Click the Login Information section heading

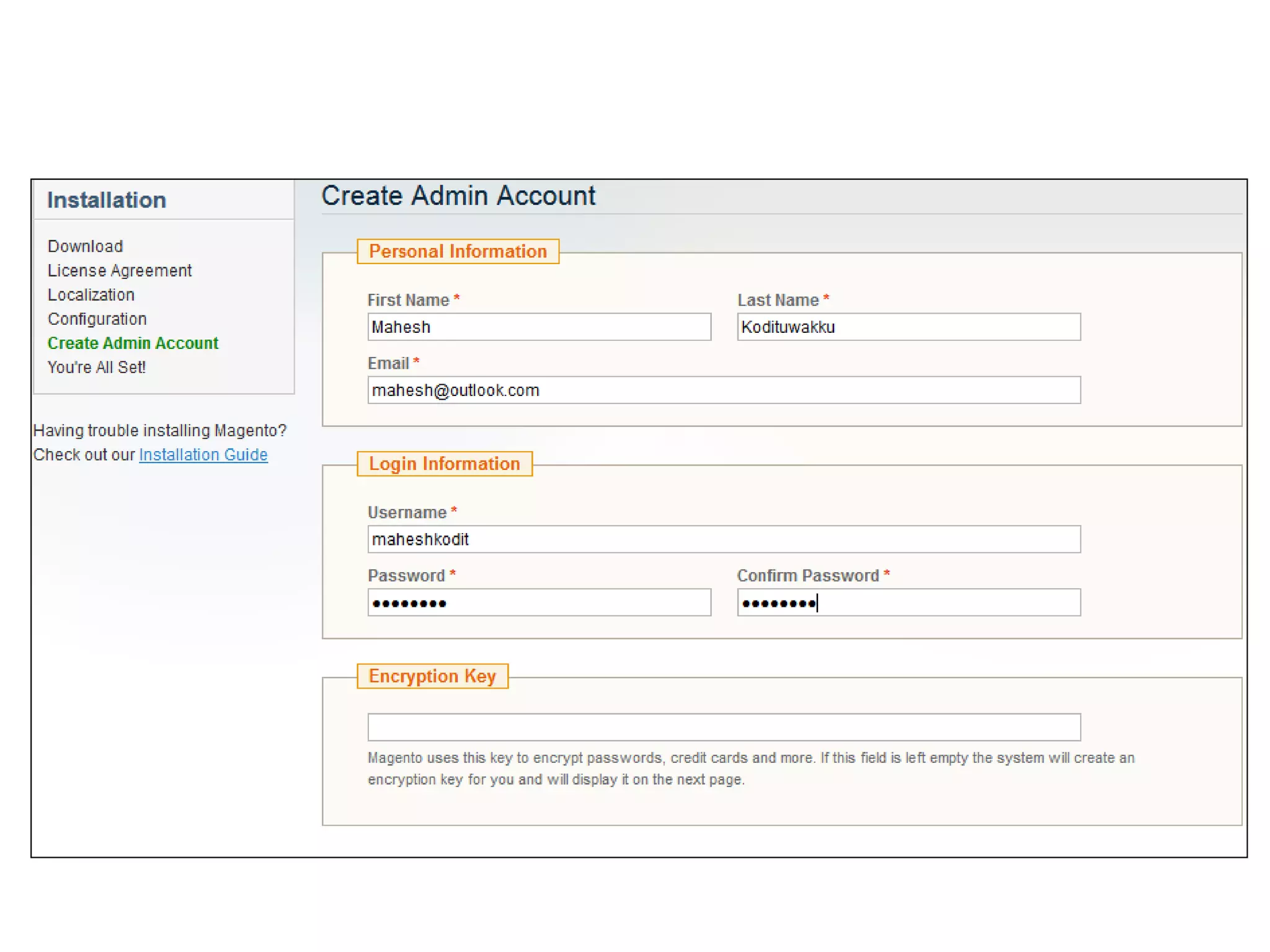click(x=444, y=464)
